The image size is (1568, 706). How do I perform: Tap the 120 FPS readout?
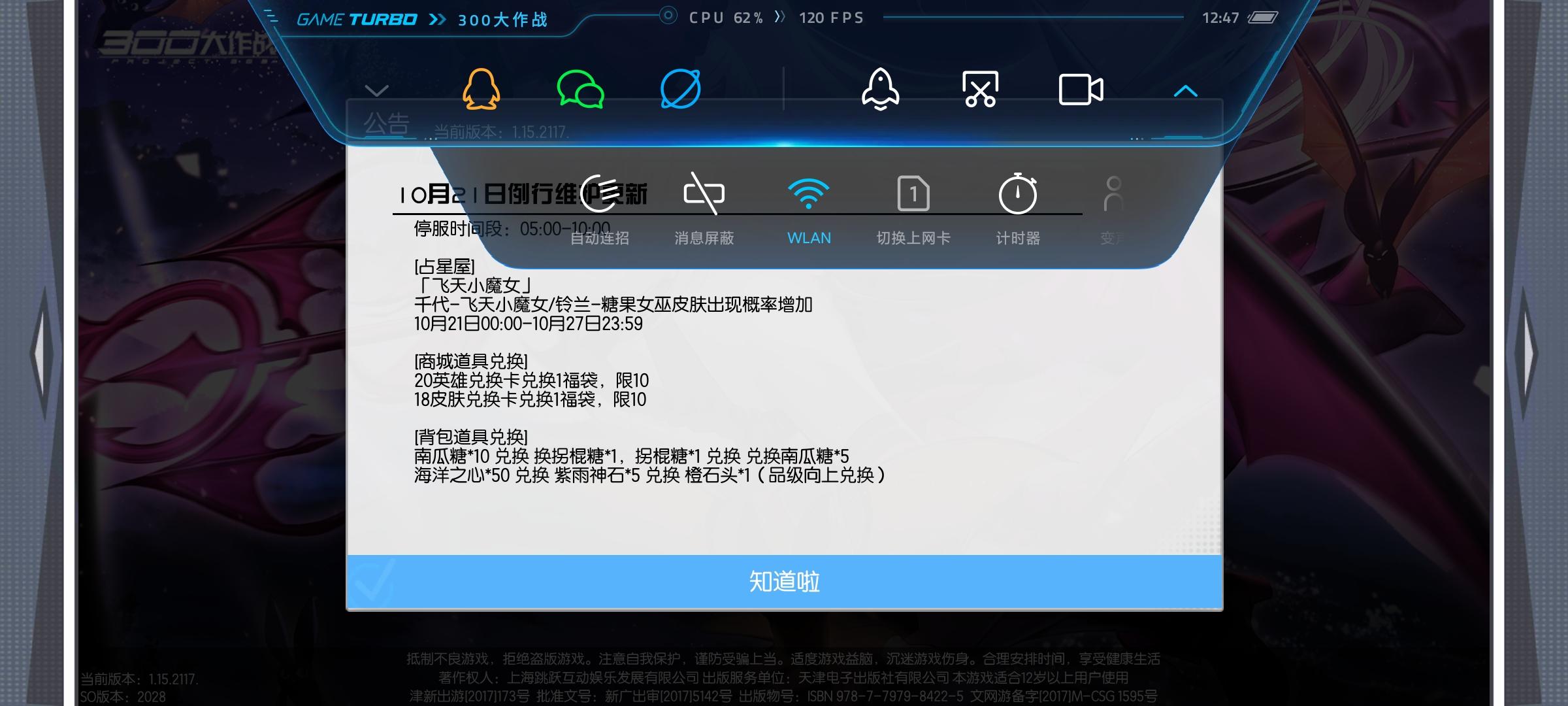(831, 18)
